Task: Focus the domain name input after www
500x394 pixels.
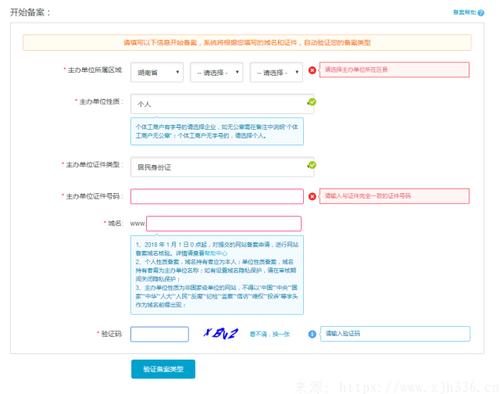Action: point(224,223)
